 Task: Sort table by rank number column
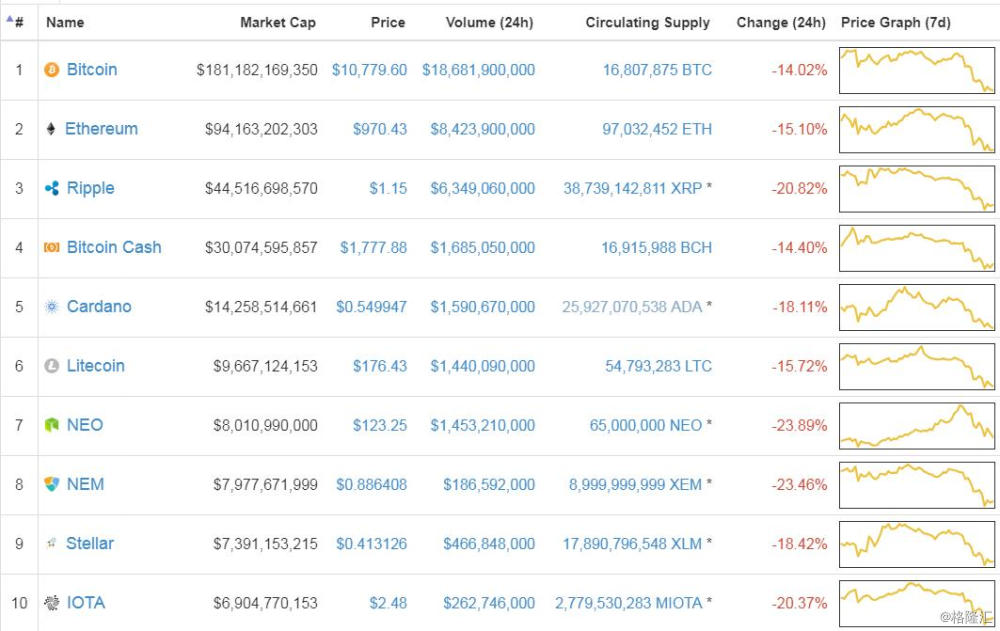tap(18, 22)
